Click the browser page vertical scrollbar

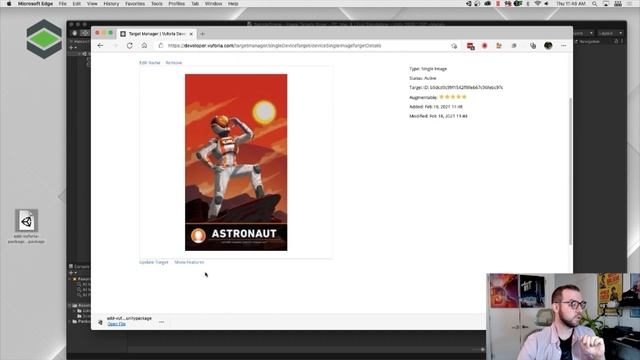pyautogui.click(x=570, y=171)
